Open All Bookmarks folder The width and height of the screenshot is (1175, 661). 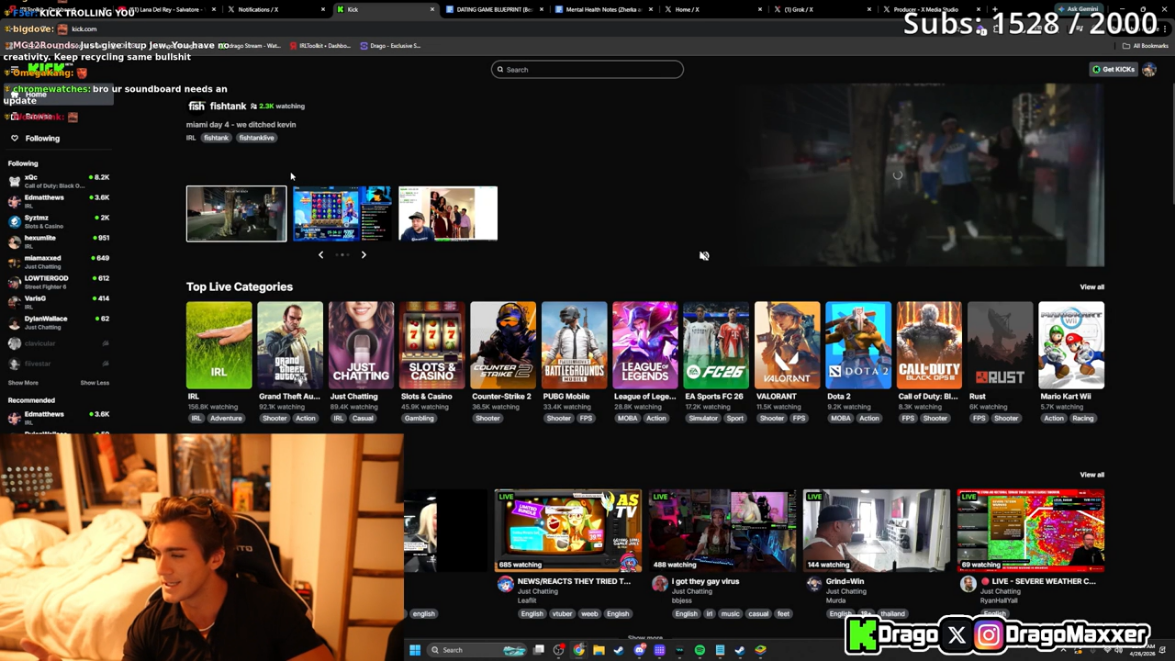pos(1147,46)
